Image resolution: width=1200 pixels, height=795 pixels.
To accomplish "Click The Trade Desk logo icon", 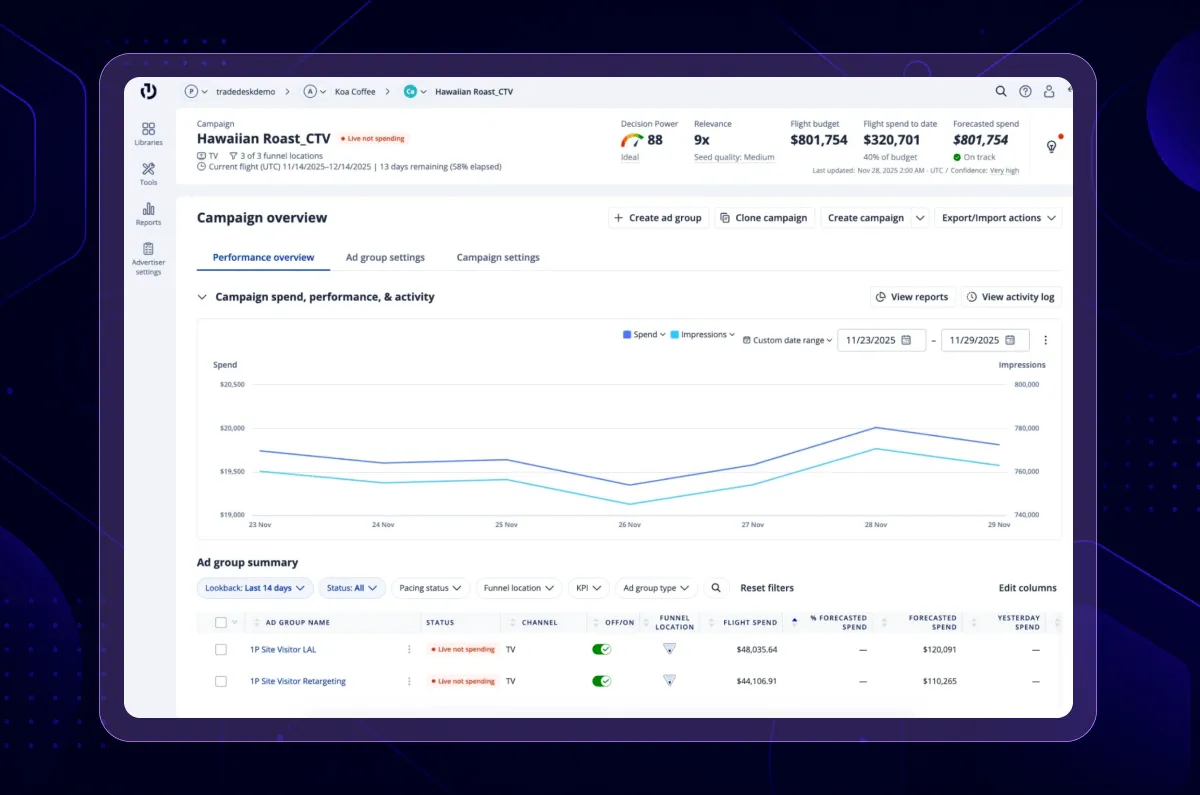I will [148, 91].
